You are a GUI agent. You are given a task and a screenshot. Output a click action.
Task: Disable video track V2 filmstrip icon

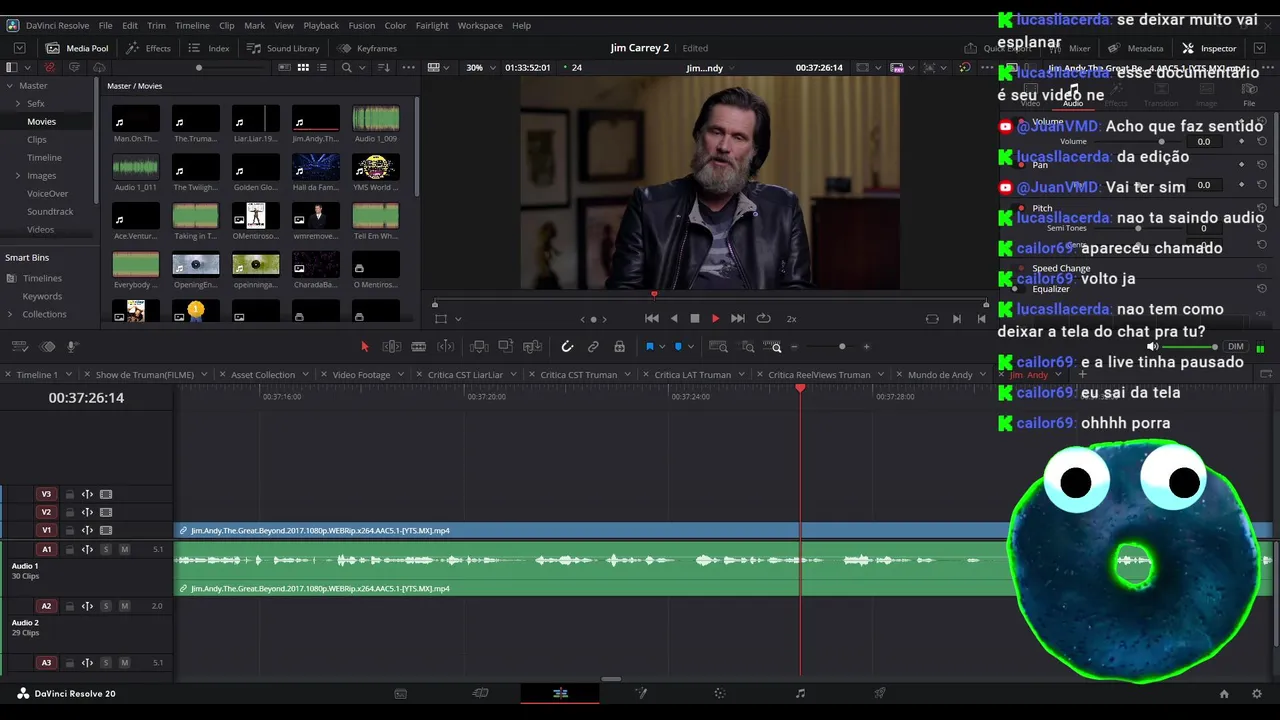(106, 512)
